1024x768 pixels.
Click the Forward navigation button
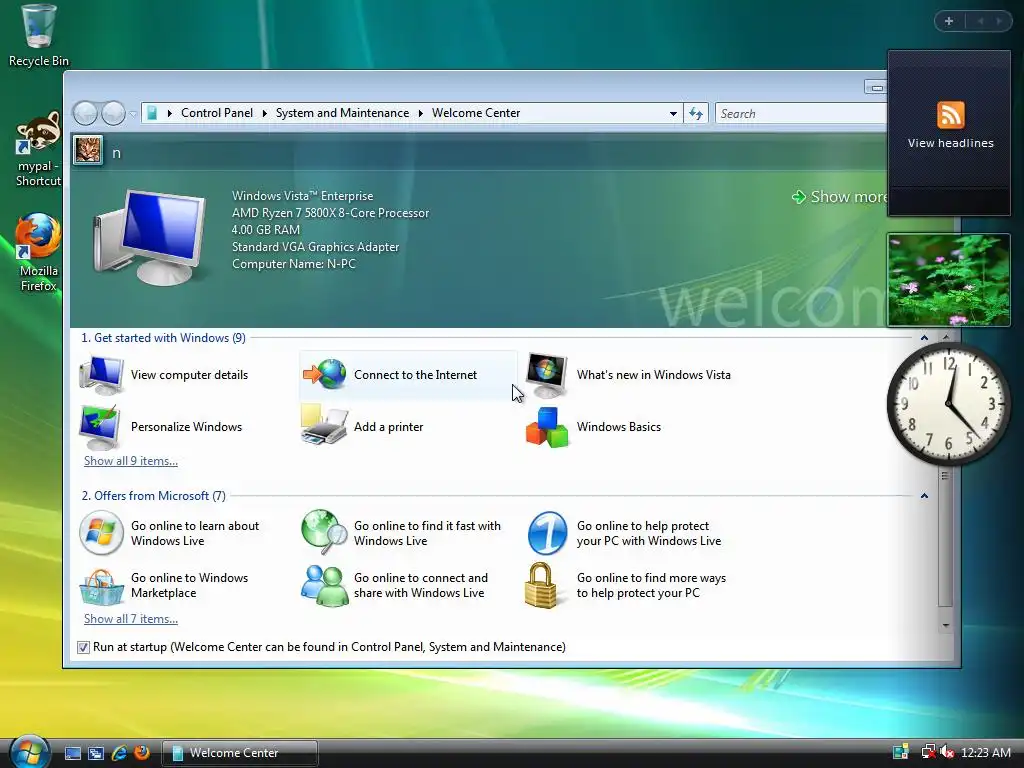point(114,114)
